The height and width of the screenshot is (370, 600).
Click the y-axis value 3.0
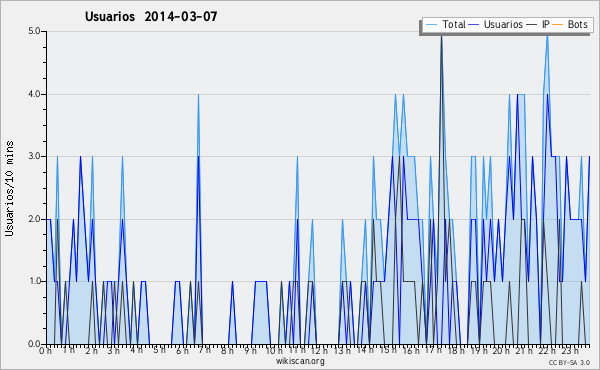[x=34, y=156]
